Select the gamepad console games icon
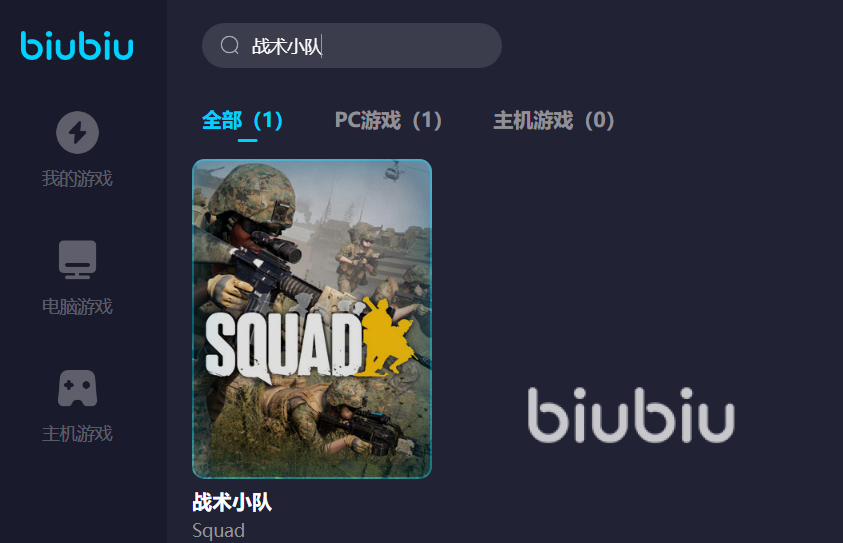Viewport: 843px width, 543px height. pyautogui.click(x=77, y=388)
